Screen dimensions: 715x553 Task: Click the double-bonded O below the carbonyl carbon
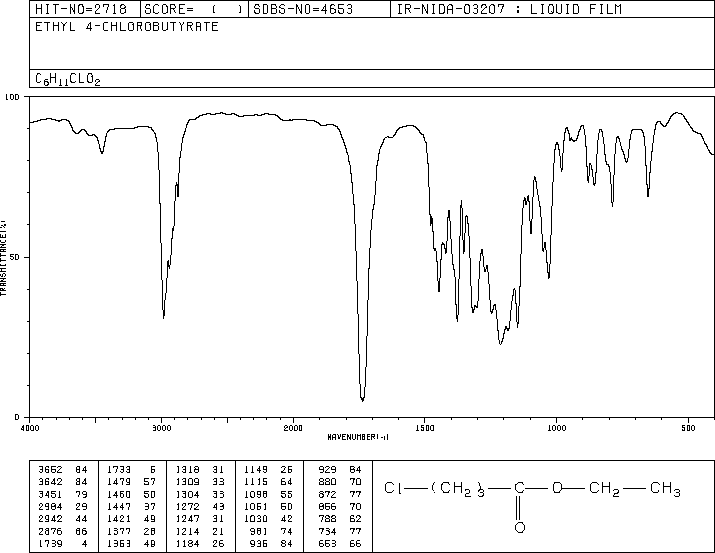coord(520,527)
